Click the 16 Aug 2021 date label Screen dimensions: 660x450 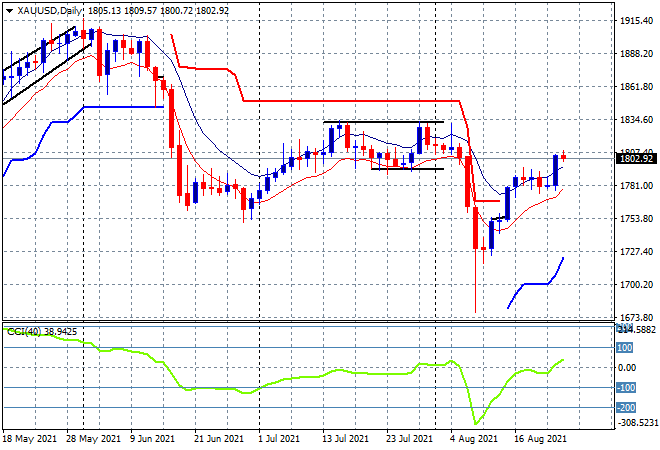[540, 439]
